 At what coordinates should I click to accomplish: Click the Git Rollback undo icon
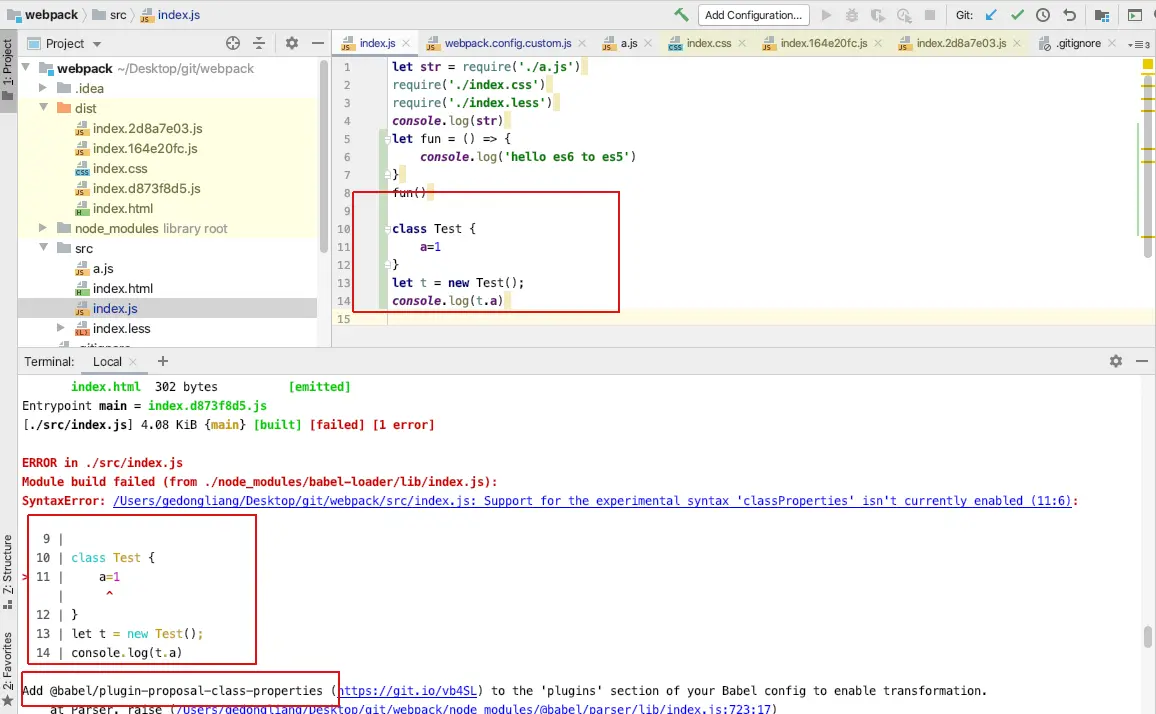1069,15
